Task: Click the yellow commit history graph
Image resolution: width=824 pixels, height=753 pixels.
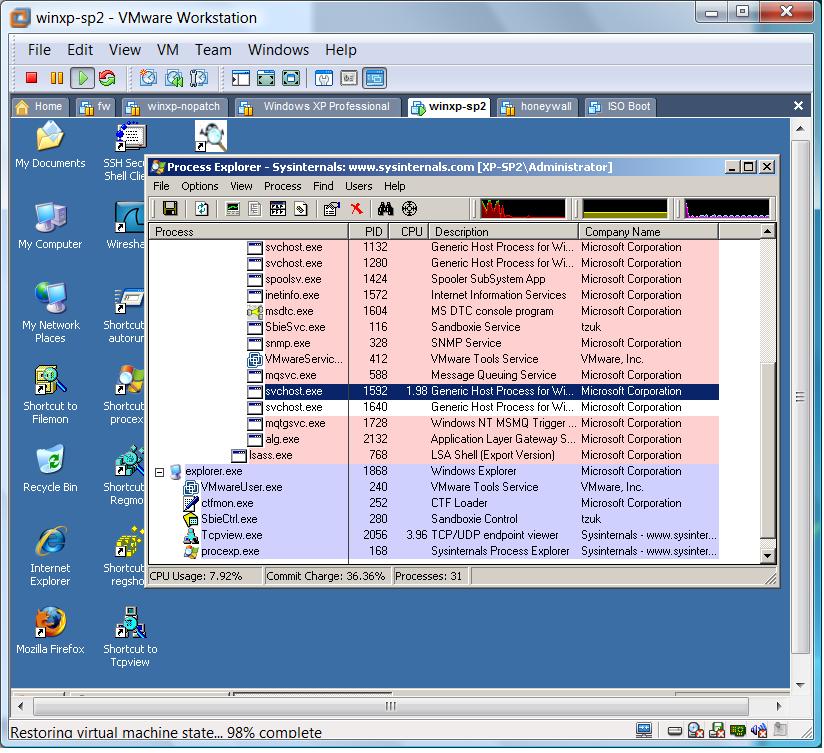Action: (625, 209)
